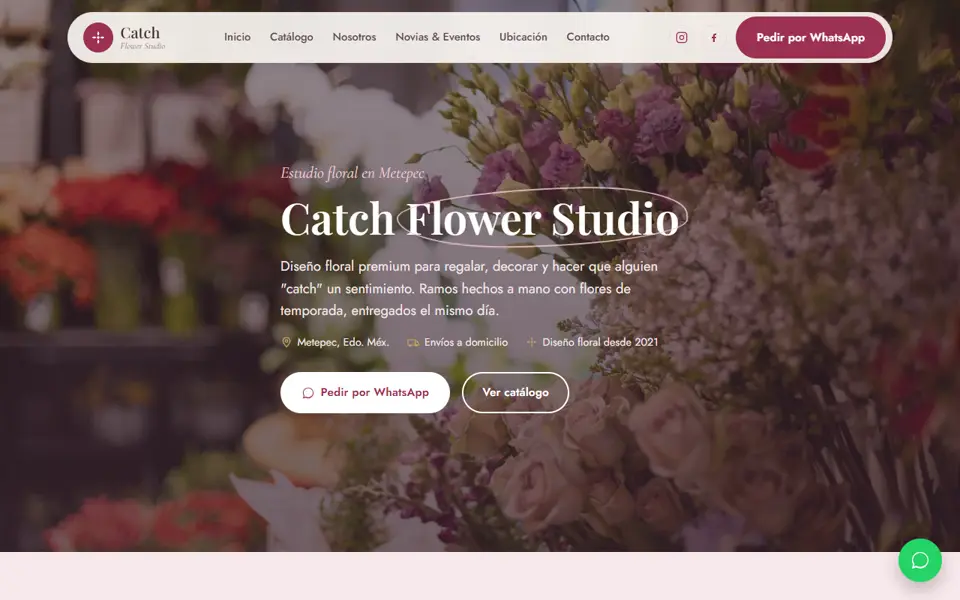The height and width of the screenshot is (600, 960).
Task: Click the Diseño floral desde 2021 text
Action: (x=600, y=342)
